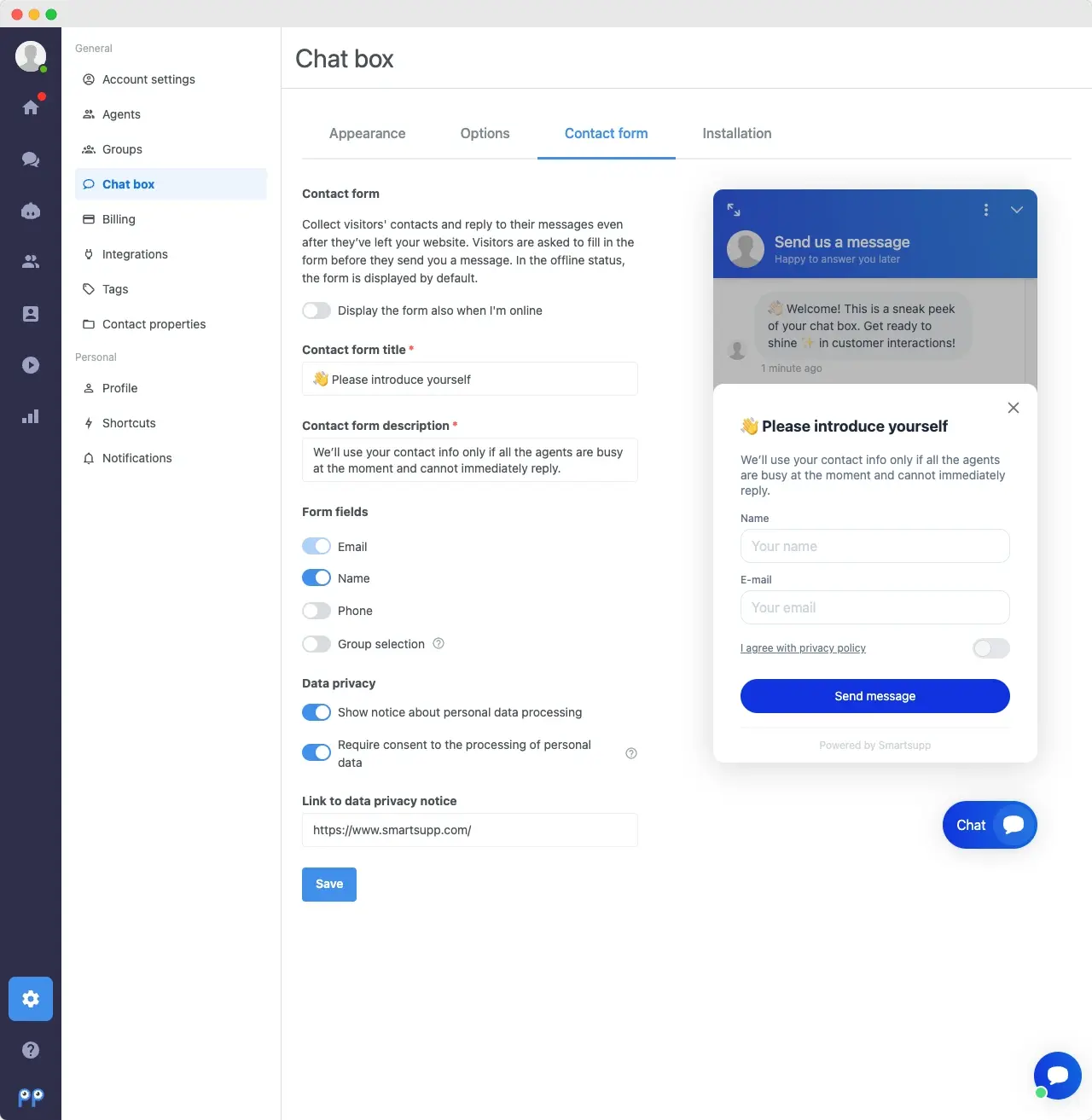The height and width of the screenshot is (1120, 1092).
Task: Click the Link to data privacy notice field
Action: [469, 830]
